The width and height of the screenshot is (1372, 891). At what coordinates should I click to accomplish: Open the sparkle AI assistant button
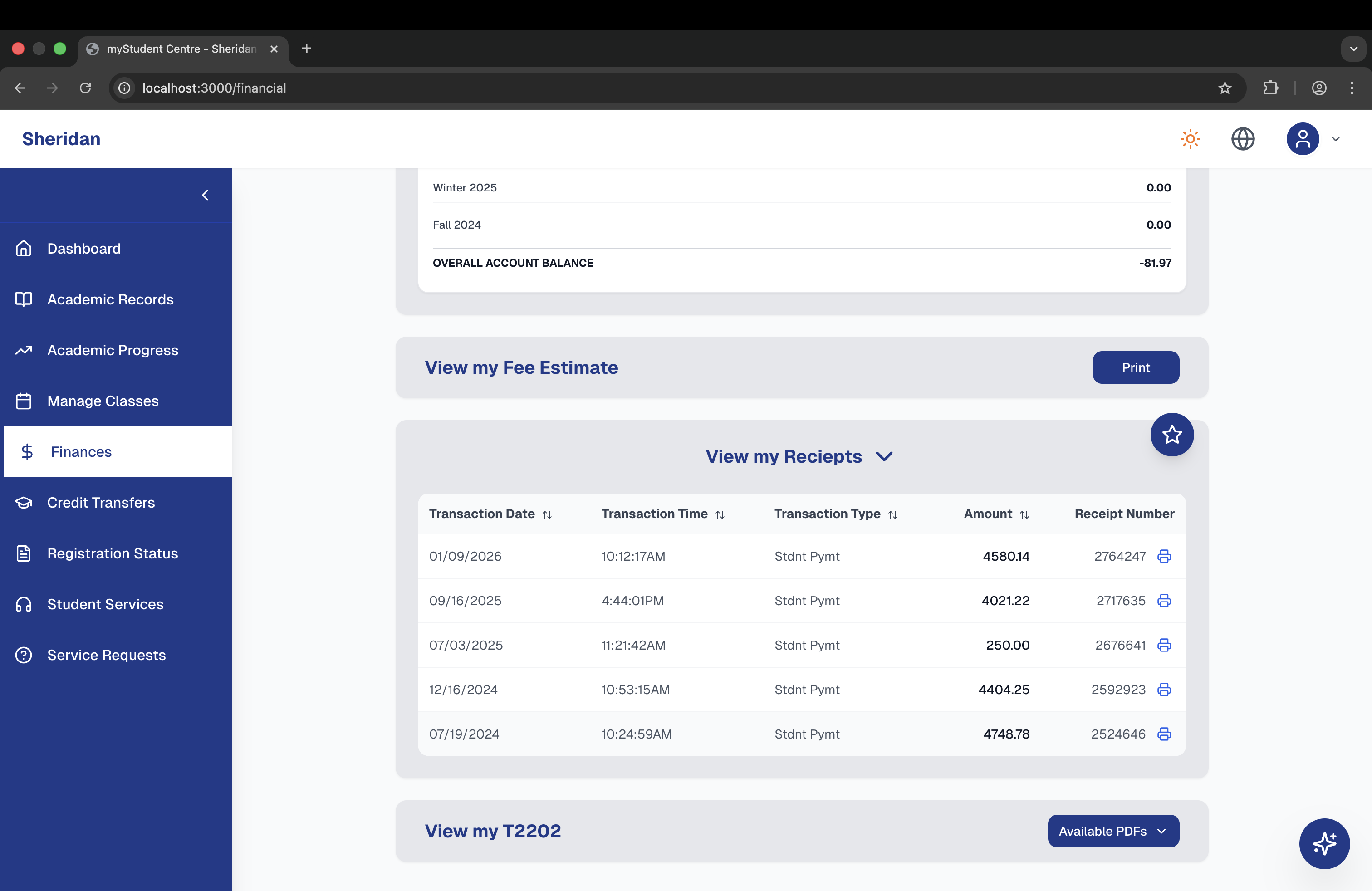click(1324, 843)
